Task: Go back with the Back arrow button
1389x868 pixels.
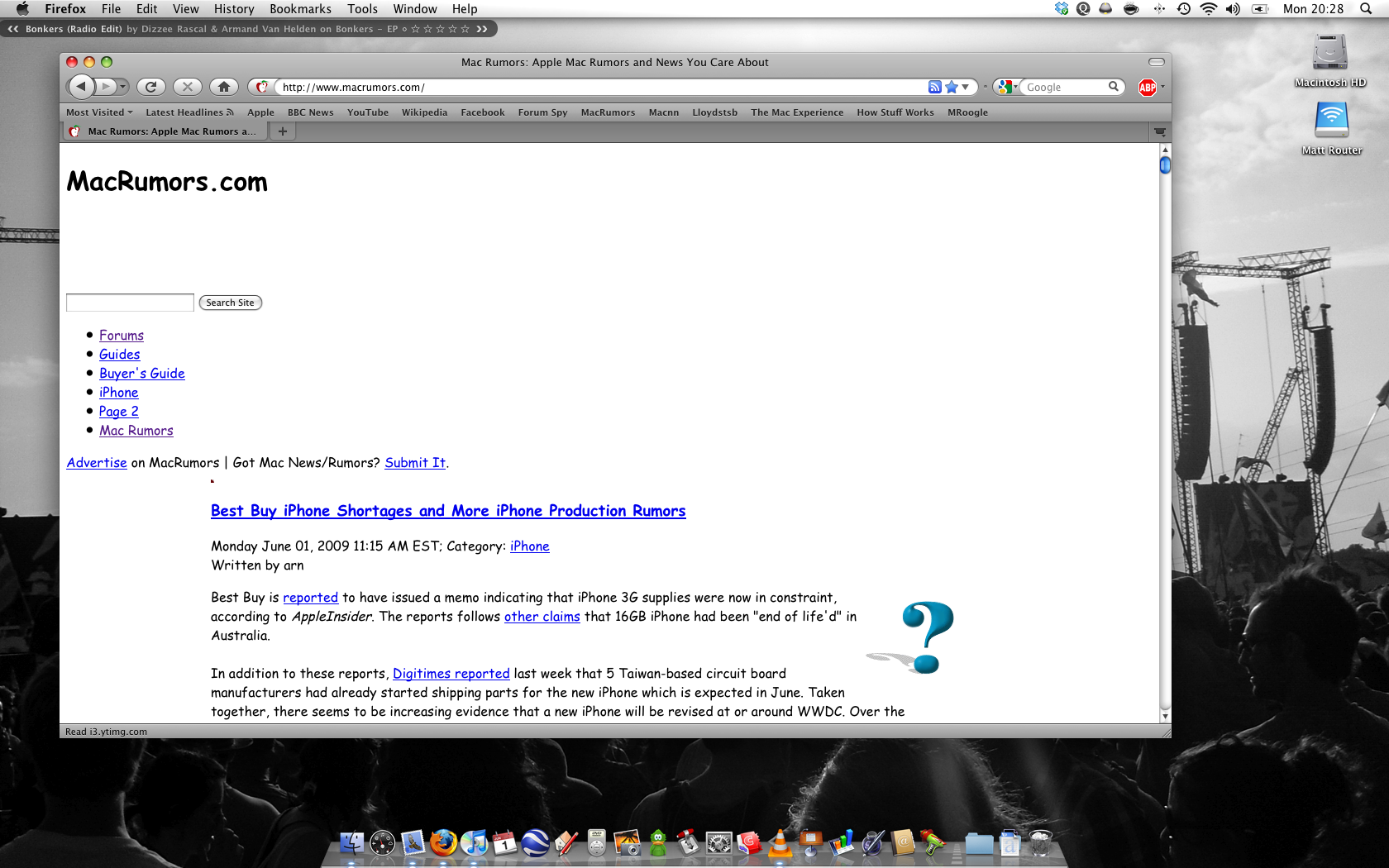Action: click(x=81, y=86)
